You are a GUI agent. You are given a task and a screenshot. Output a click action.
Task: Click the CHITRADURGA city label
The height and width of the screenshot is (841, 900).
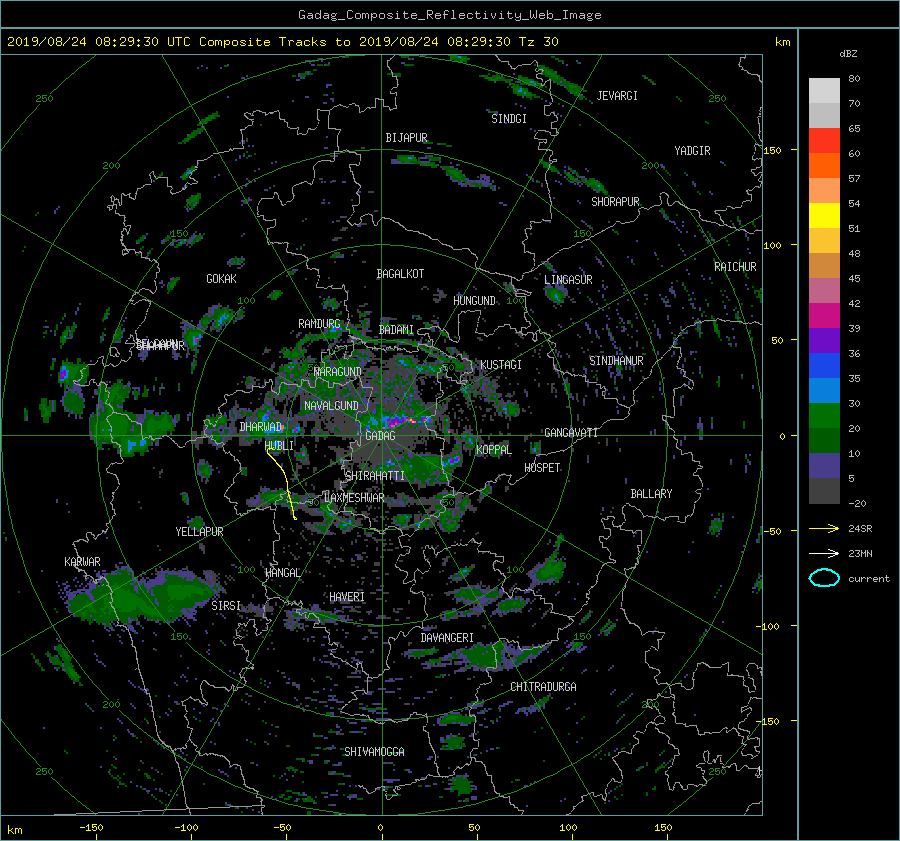(x=543, y=687)
